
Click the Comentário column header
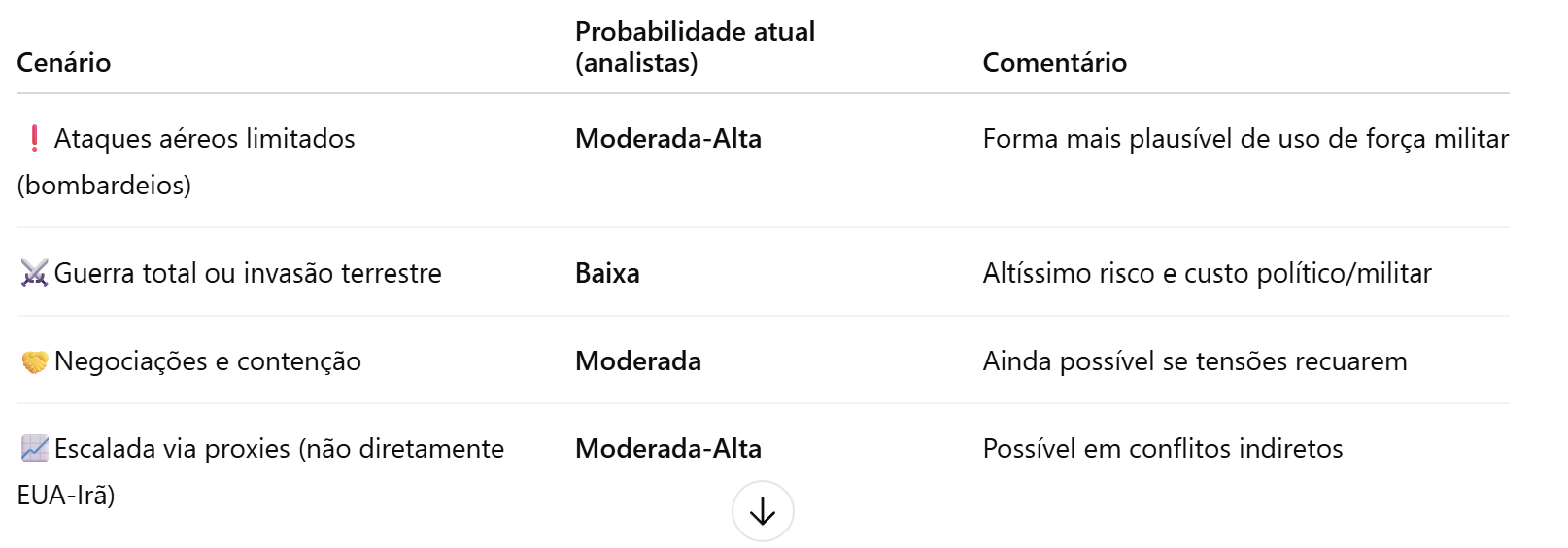pyautogui.click(x=1054, y=63)
